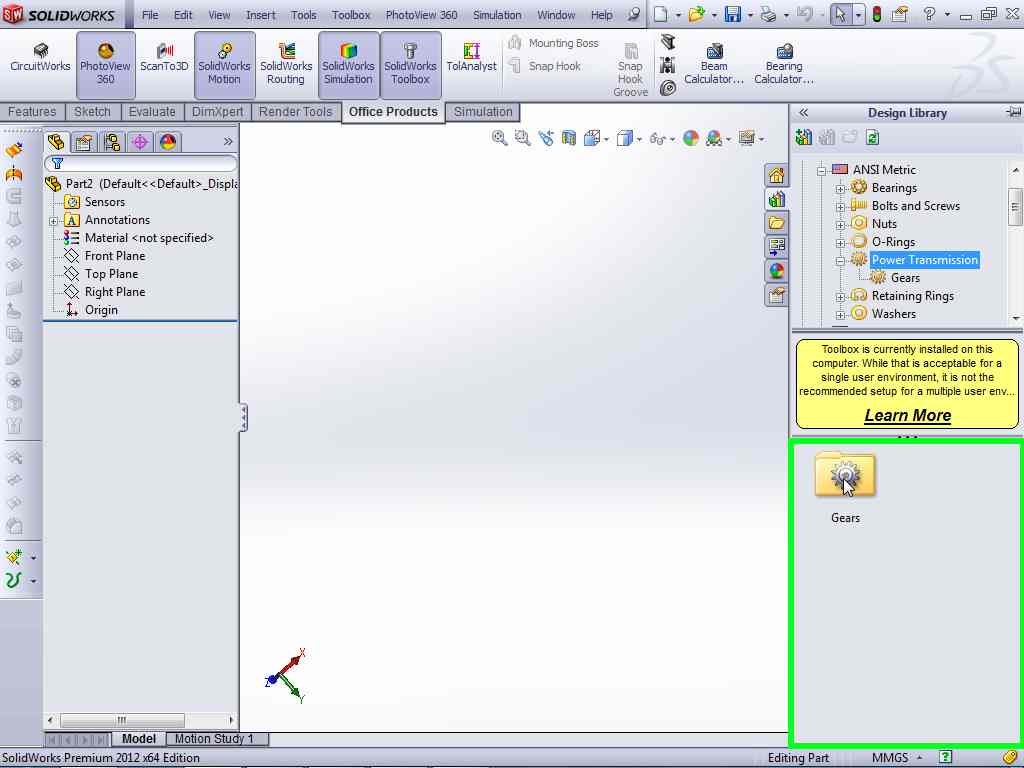The image size is (1024, 768).
Task: Select the Front Plane in feature tree
Action: 114,256
